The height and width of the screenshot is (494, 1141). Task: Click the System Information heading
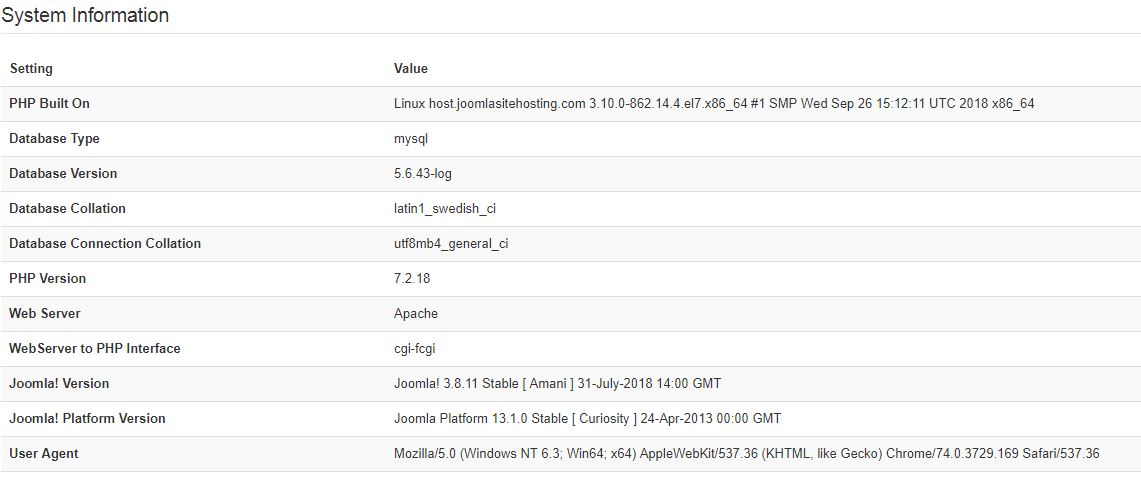click(x=85, y=15)
